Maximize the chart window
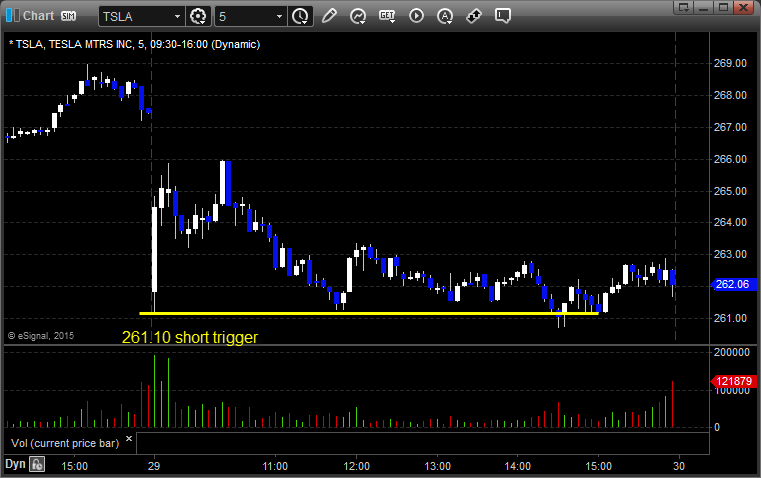Image resolution: width=761 pixels, height=478 pixels. pyautogui.click(x=723, y=7)
